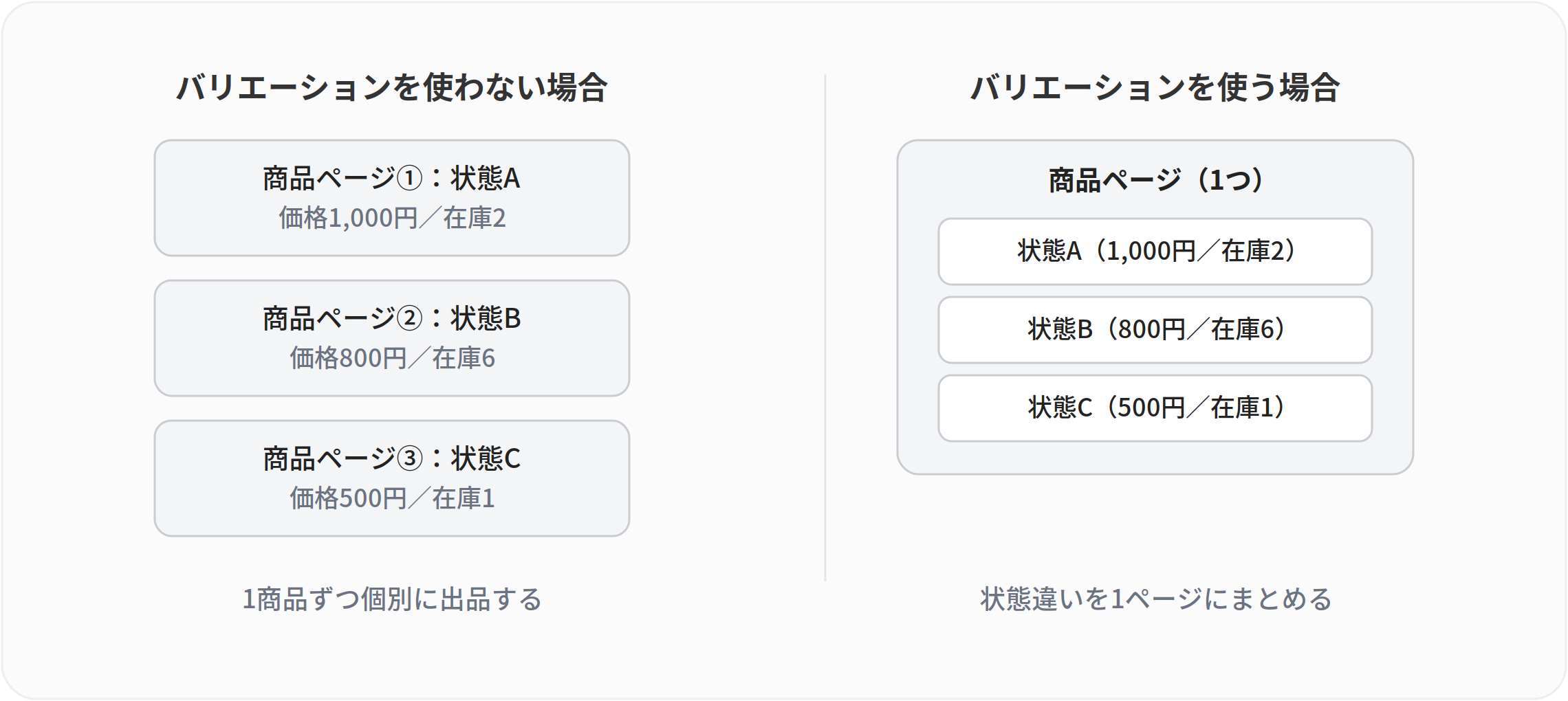Screen dimensions: 1568x701
Task: Select the 状態B（800円／在庫6）variation row
Action: (1155, 330)
